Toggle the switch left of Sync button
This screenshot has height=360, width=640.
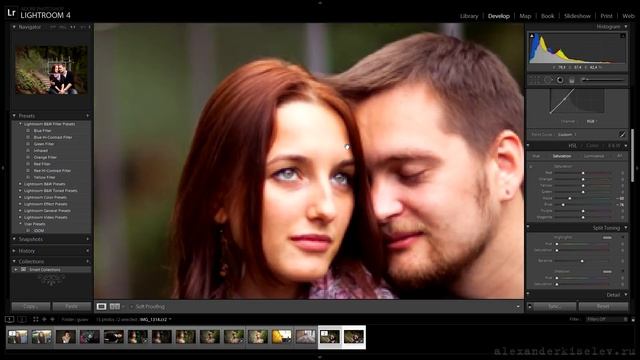pyautogui.click(x=530, y=306)
